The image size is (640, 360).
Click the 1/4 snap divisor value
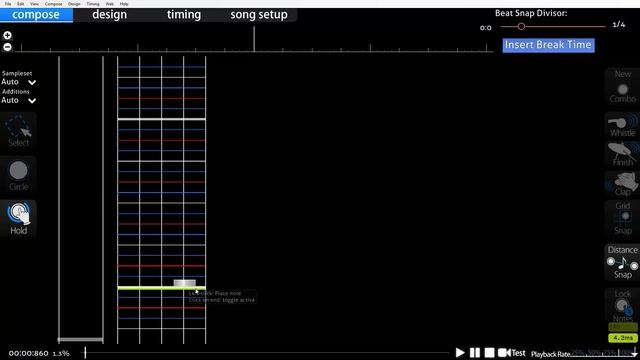(619, 24)
